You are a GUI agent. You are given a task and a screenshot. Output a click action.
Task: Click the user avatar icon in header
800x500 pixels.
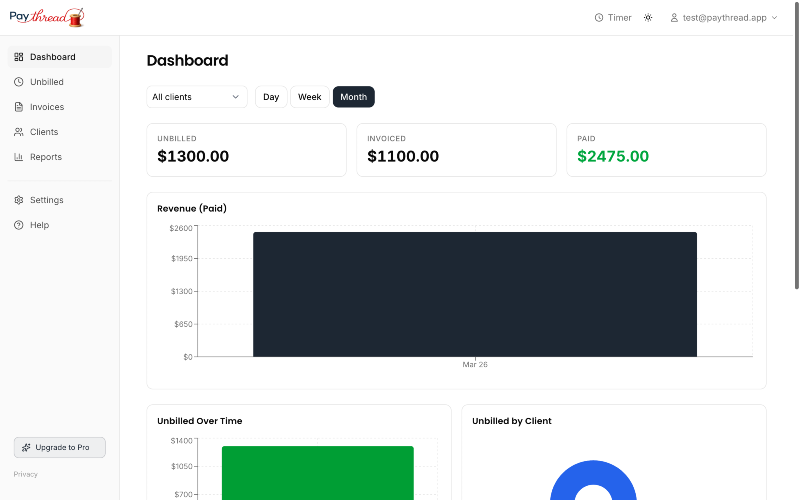tap(674, 18)
